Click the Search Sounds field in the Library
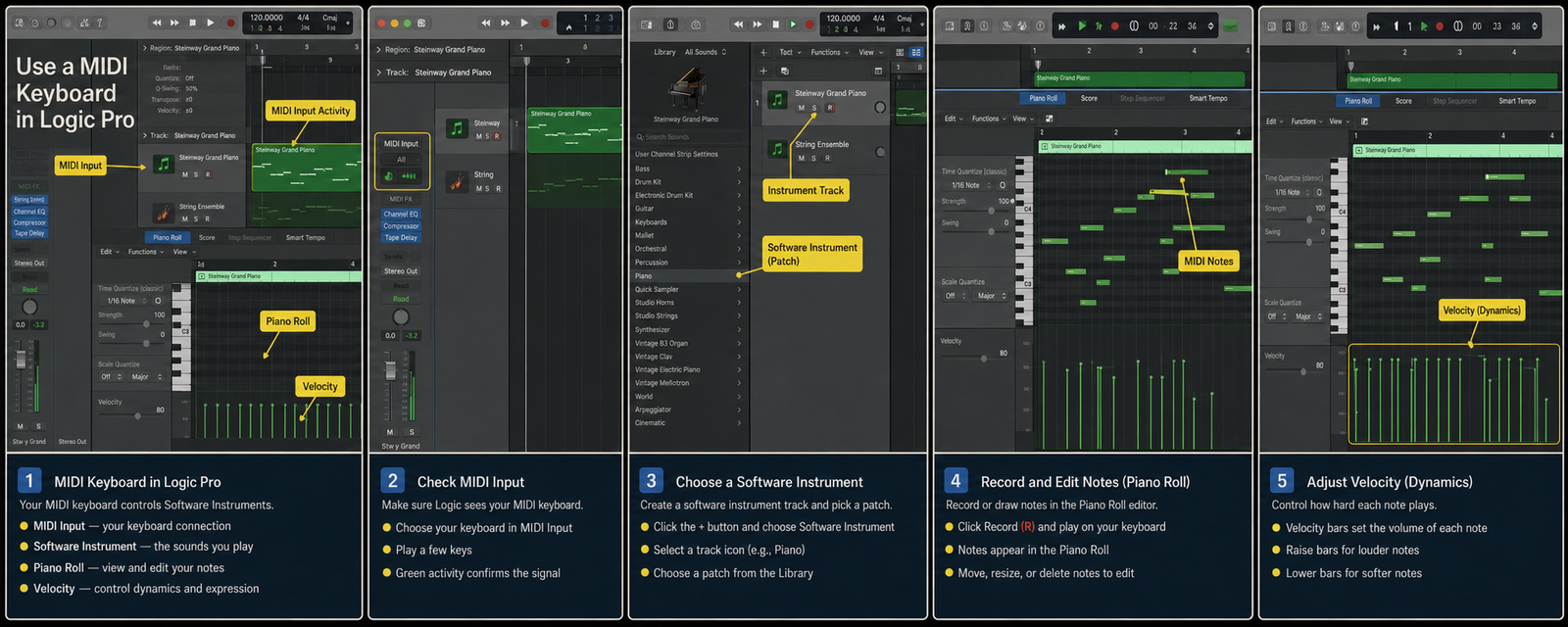The image size is (1568, 627). (x=687, y=137)
